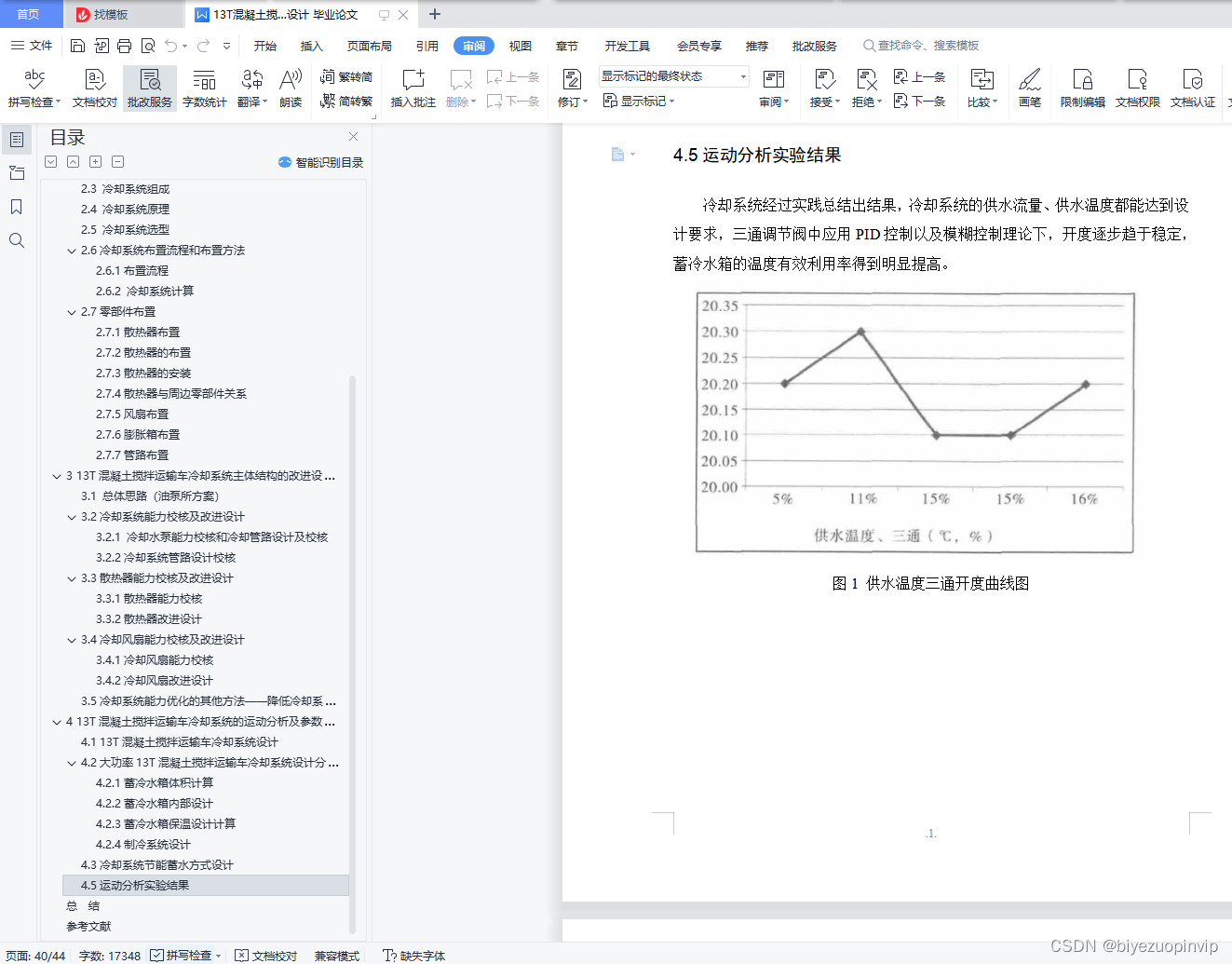Screen dimensions: 1232x964
Task: Collapse the 2.6 冷却系统布置流程和布置方法 tree node
Action: point(72,251)
